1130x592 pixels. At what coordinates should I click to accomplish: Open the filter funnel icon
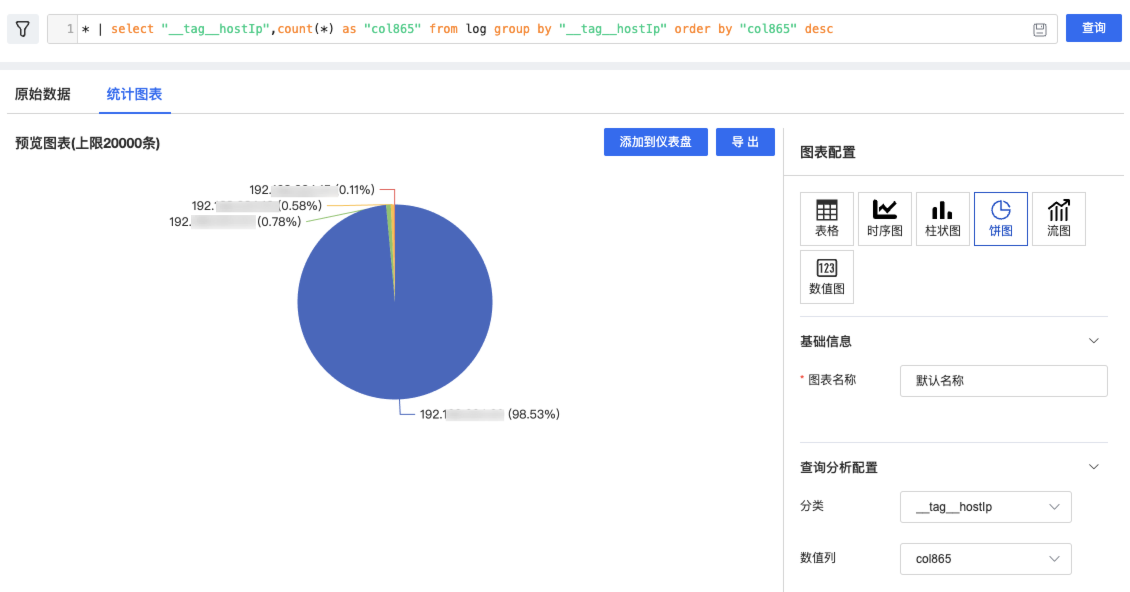(23, 29)
